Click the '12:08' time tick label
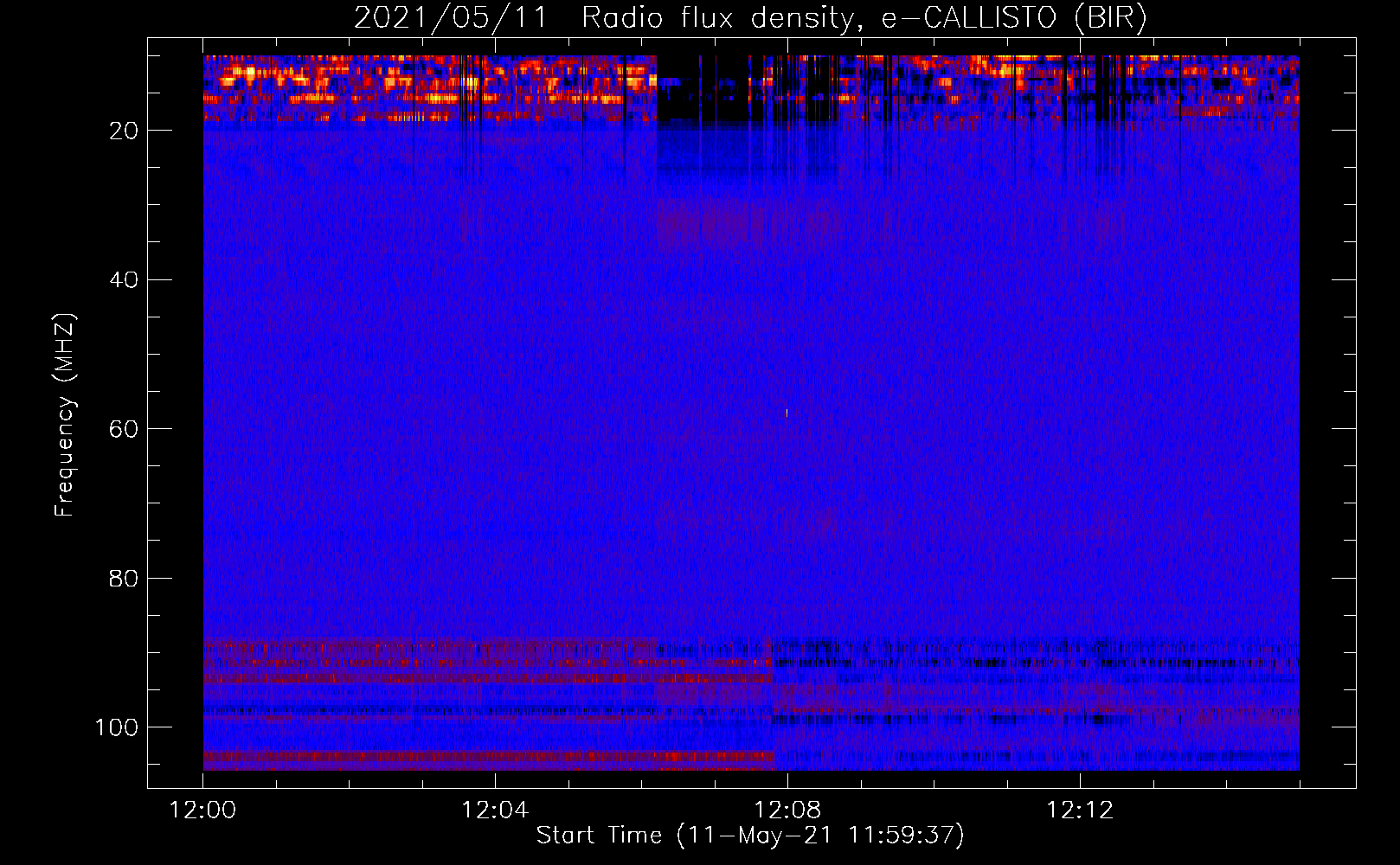The height and width of the screenshot is (865, 1400). point(787,811)
